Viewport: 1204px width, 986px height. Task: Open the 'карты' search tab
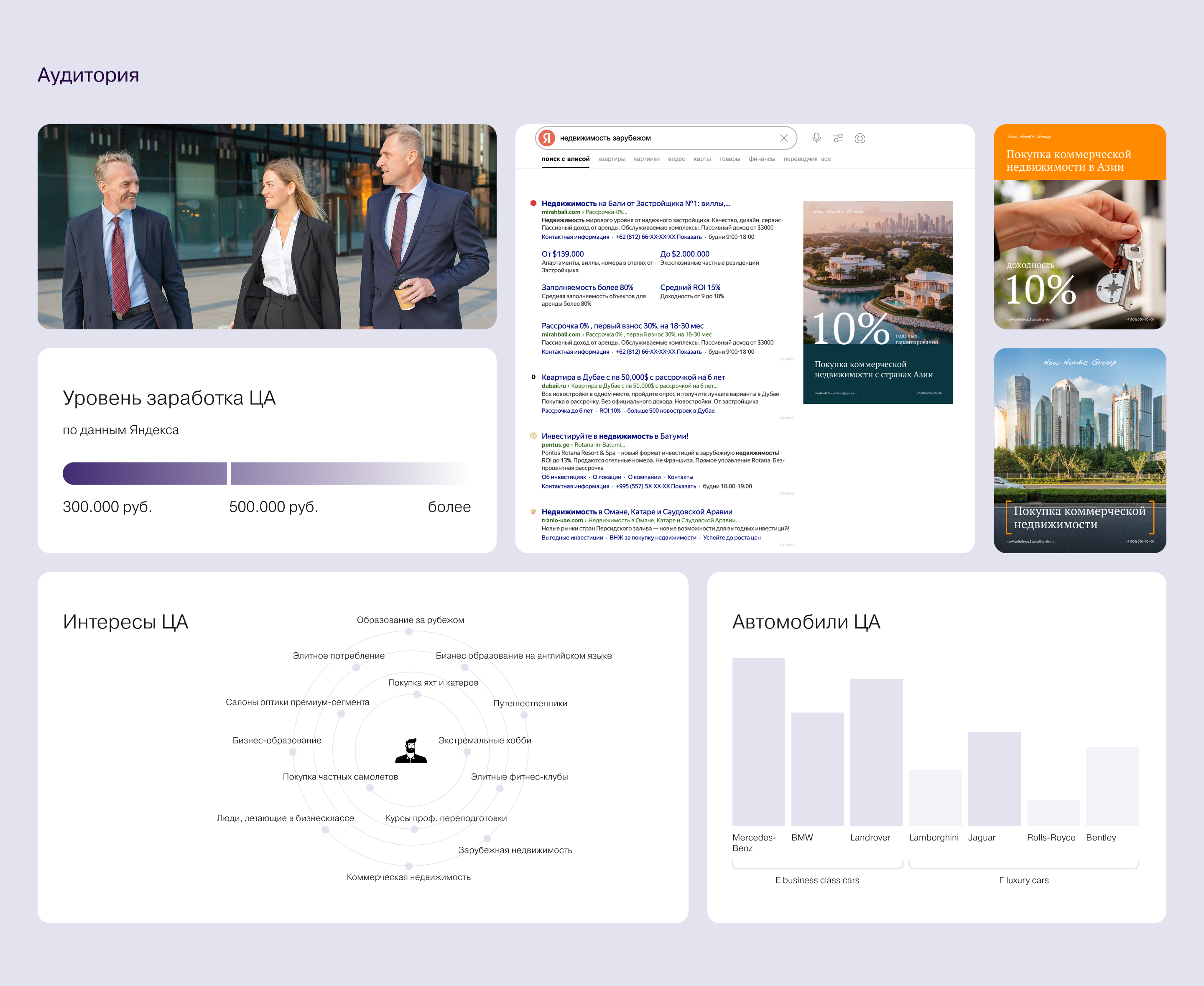pyautogui.click(x=702, y=159)
